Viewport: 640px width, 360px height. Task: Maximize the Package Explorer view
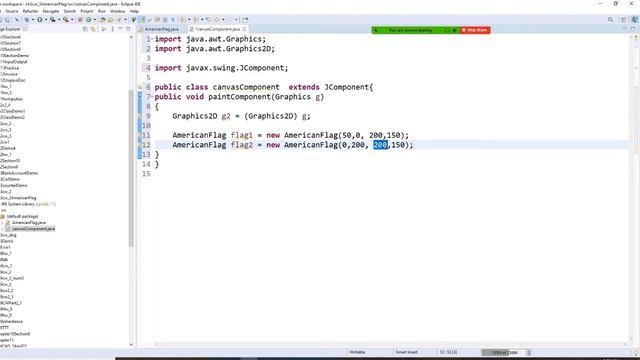pos(128,29)
